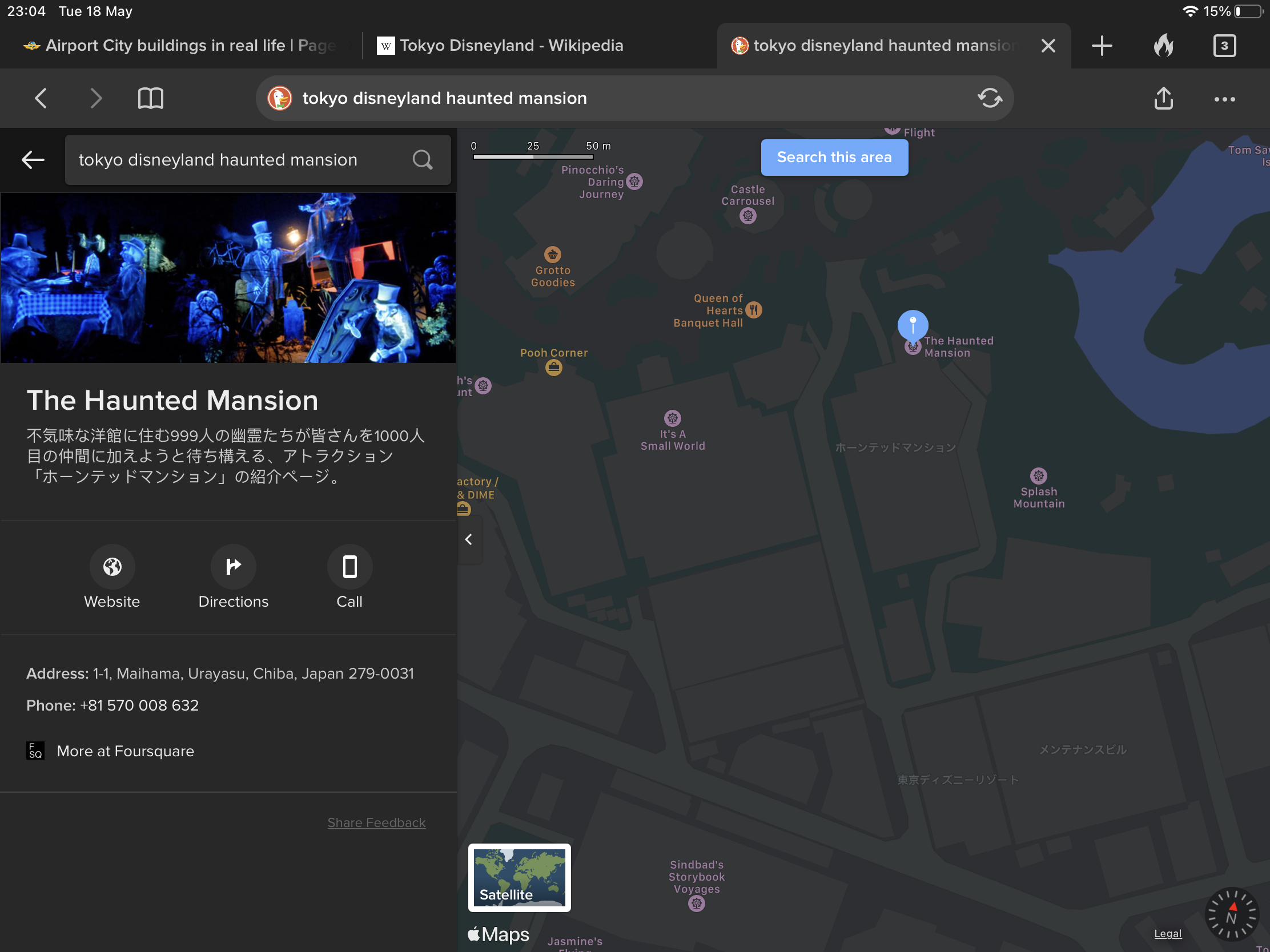
Task: Select Sindbad's Storybook Voyages marker
Action: pos(697,903)
